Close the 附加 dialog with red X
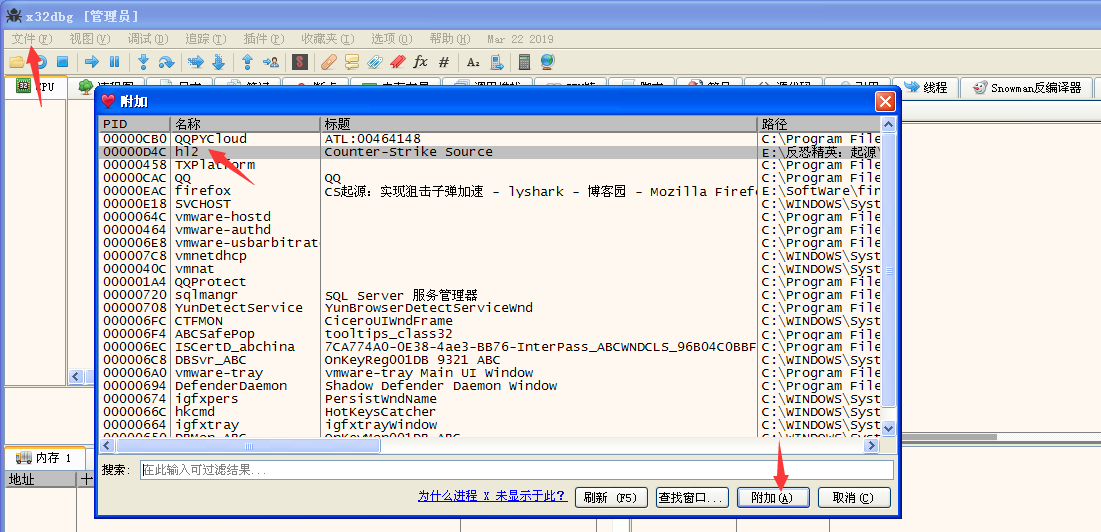 [x=885, y=102]
